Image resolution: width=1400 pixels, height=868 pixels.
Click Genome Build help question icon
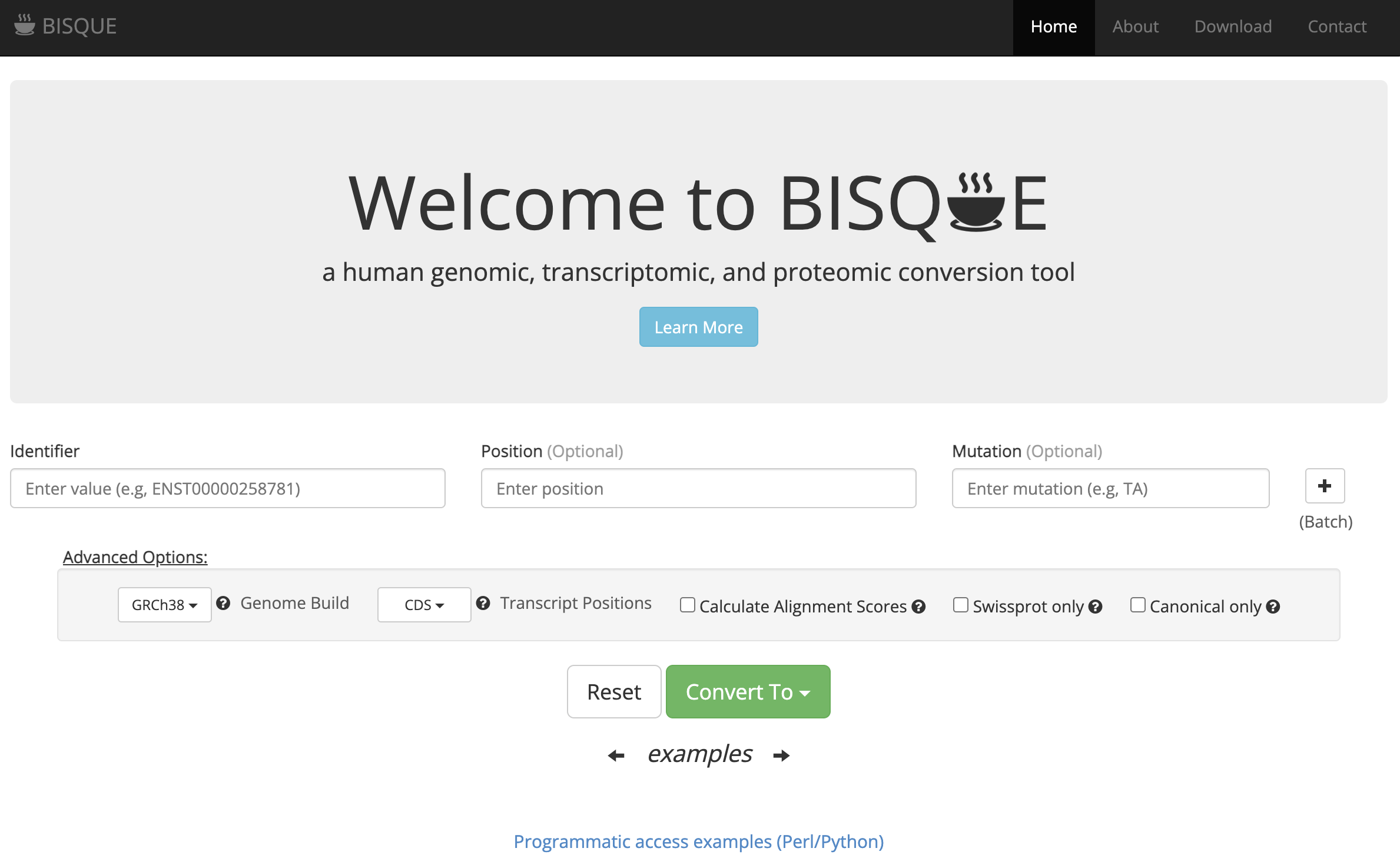pyautogui.click(x=223, y=603)
